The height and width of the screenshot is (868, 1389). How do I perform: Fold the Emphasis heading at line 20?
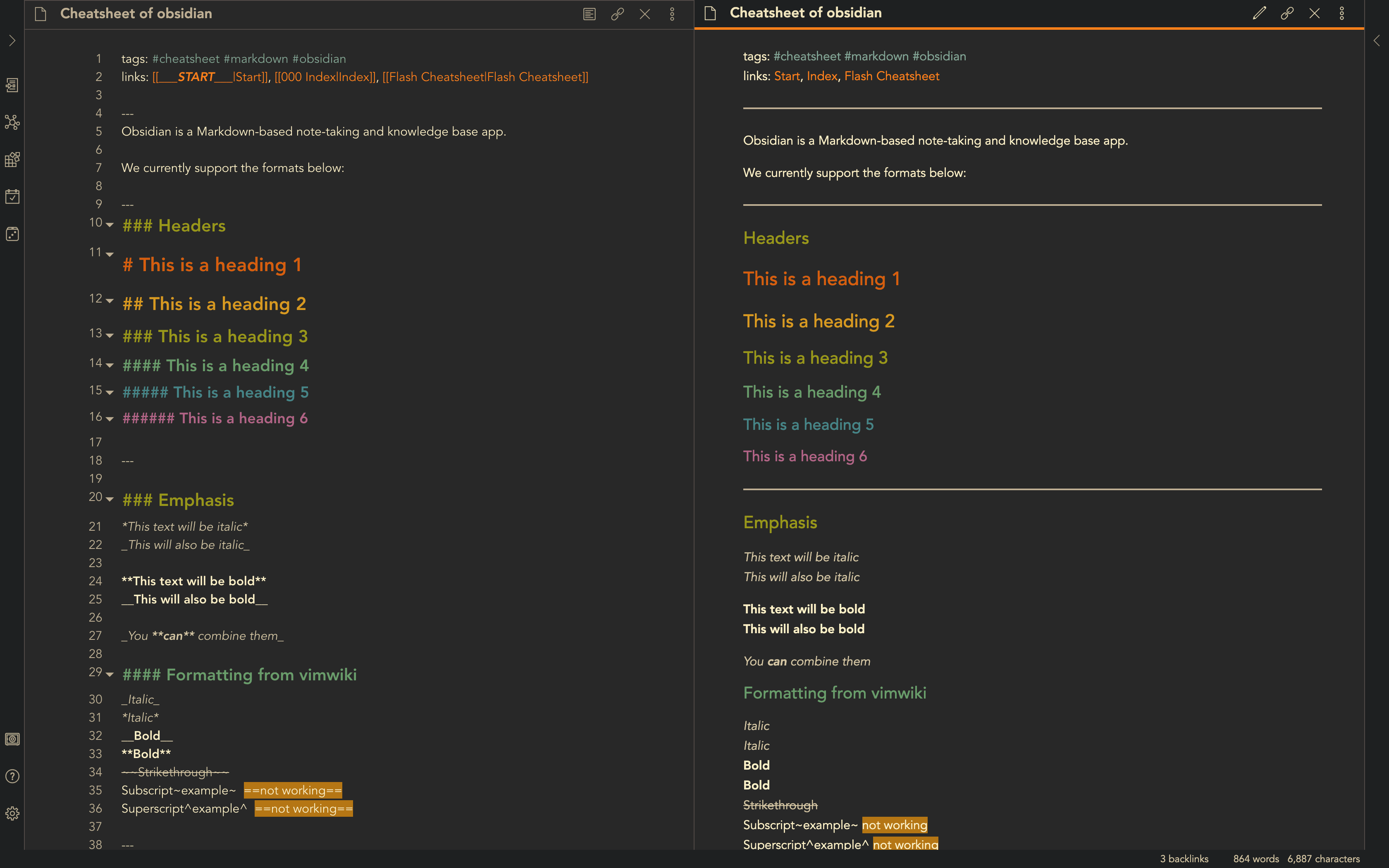click(x=110, y=499)
